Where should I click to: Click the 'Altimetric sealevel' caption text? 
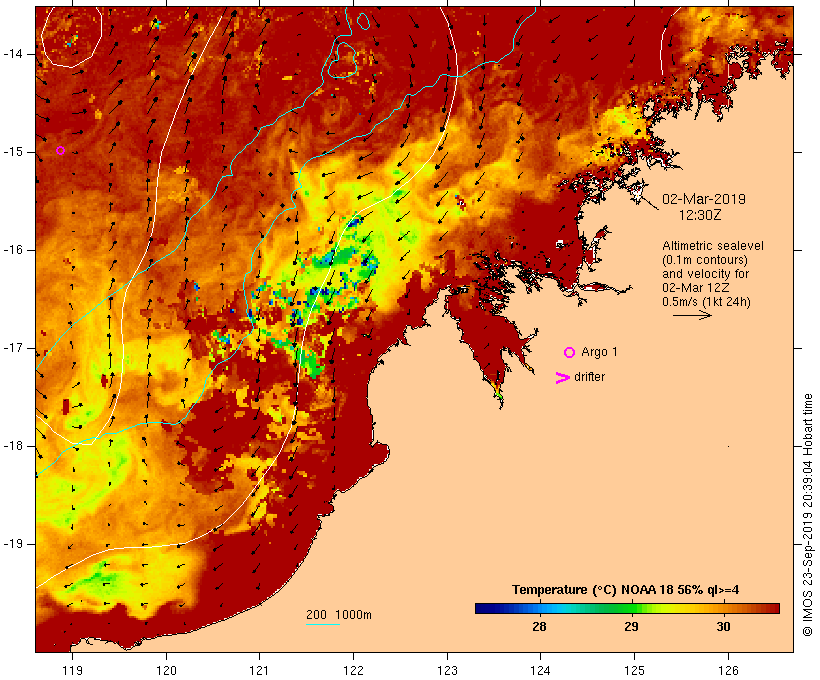[x=713, y=246]
